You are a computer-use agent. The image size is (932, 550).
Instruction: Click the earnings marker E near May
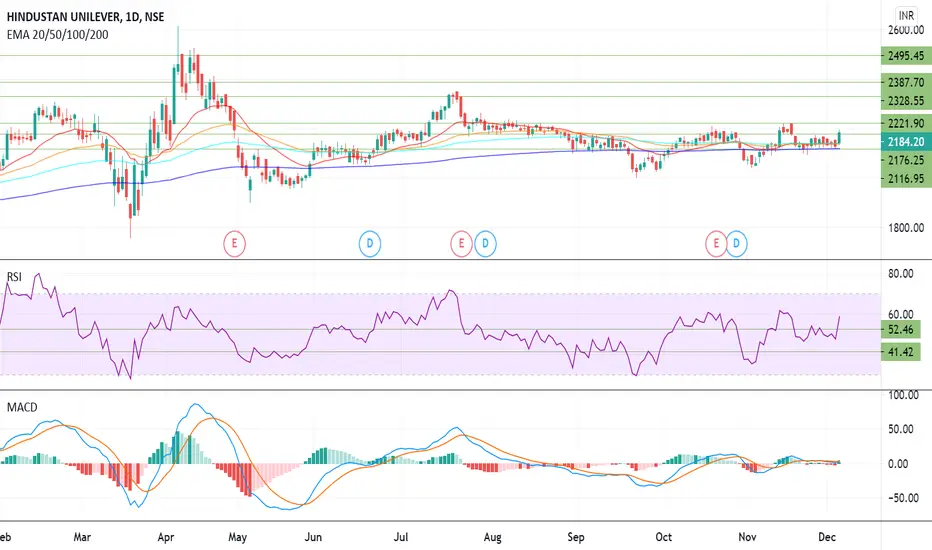[x=234, y=244]
